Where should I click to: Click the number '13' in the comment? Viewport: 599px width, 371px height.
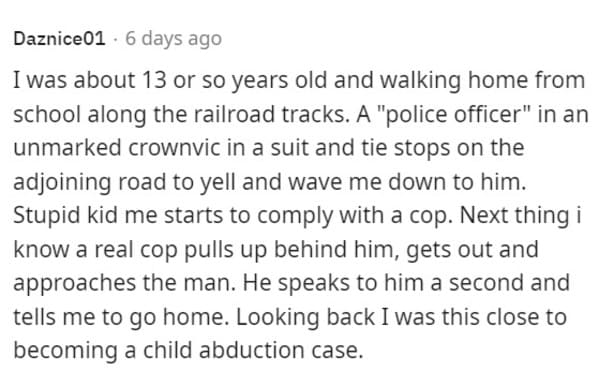pyautogui.click(x=154, y=80)
